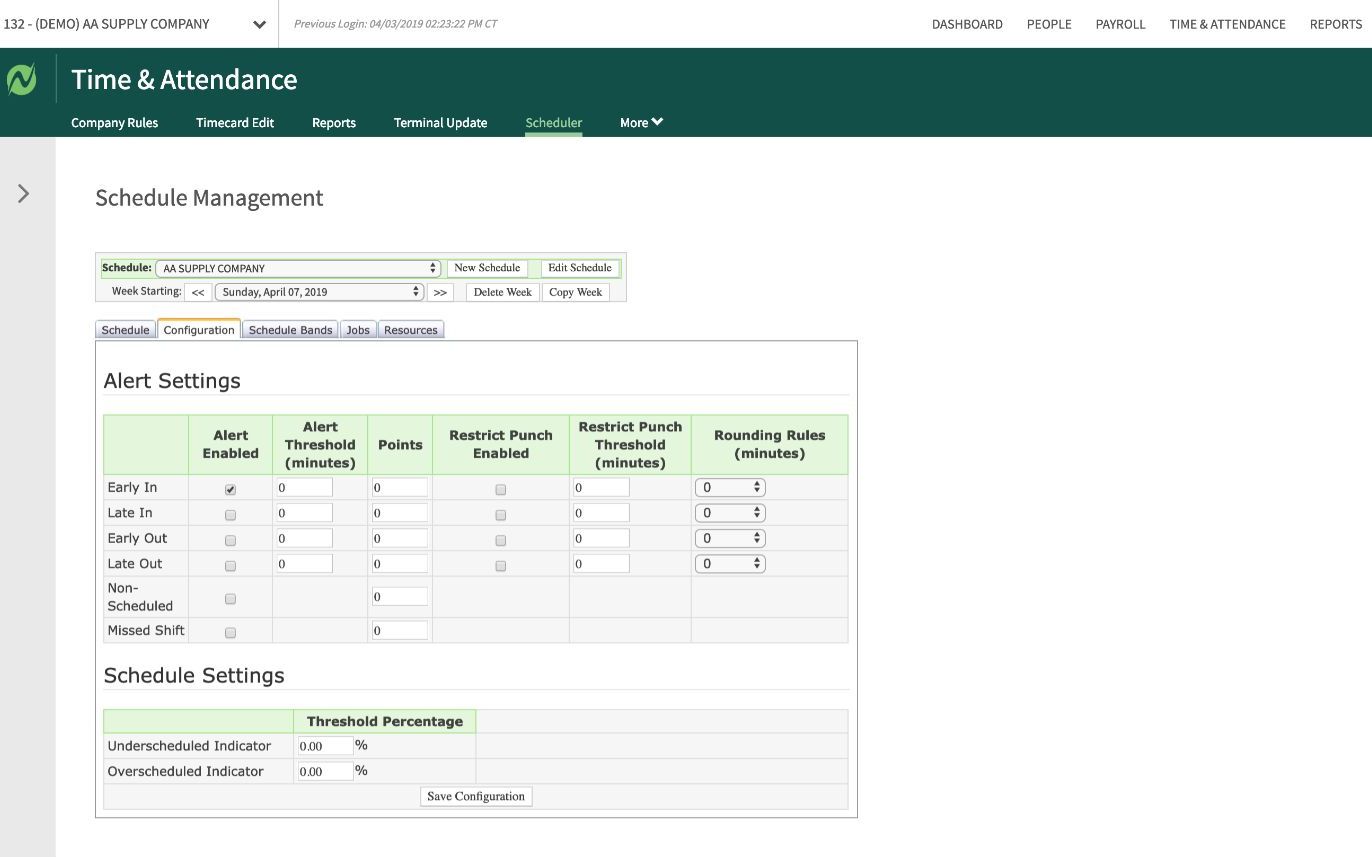Click the Underscheduled Indicator percentage field
The height and width of the screenshot is (858, 1372).
pyautogui.click(x=325, y=746)
